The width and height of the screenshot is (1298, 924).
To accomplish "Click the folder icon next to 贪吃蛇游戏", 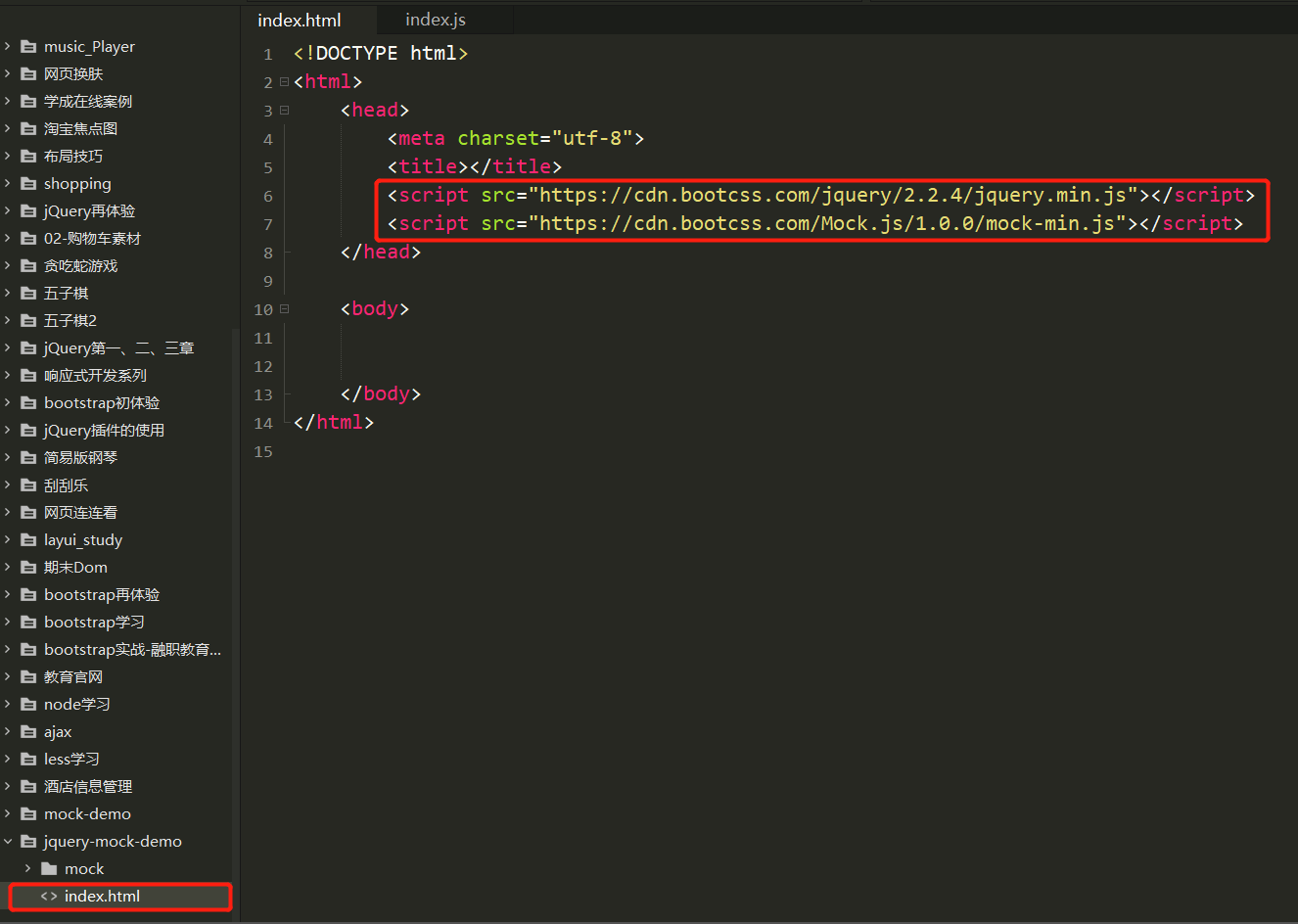I will (28, 265).
